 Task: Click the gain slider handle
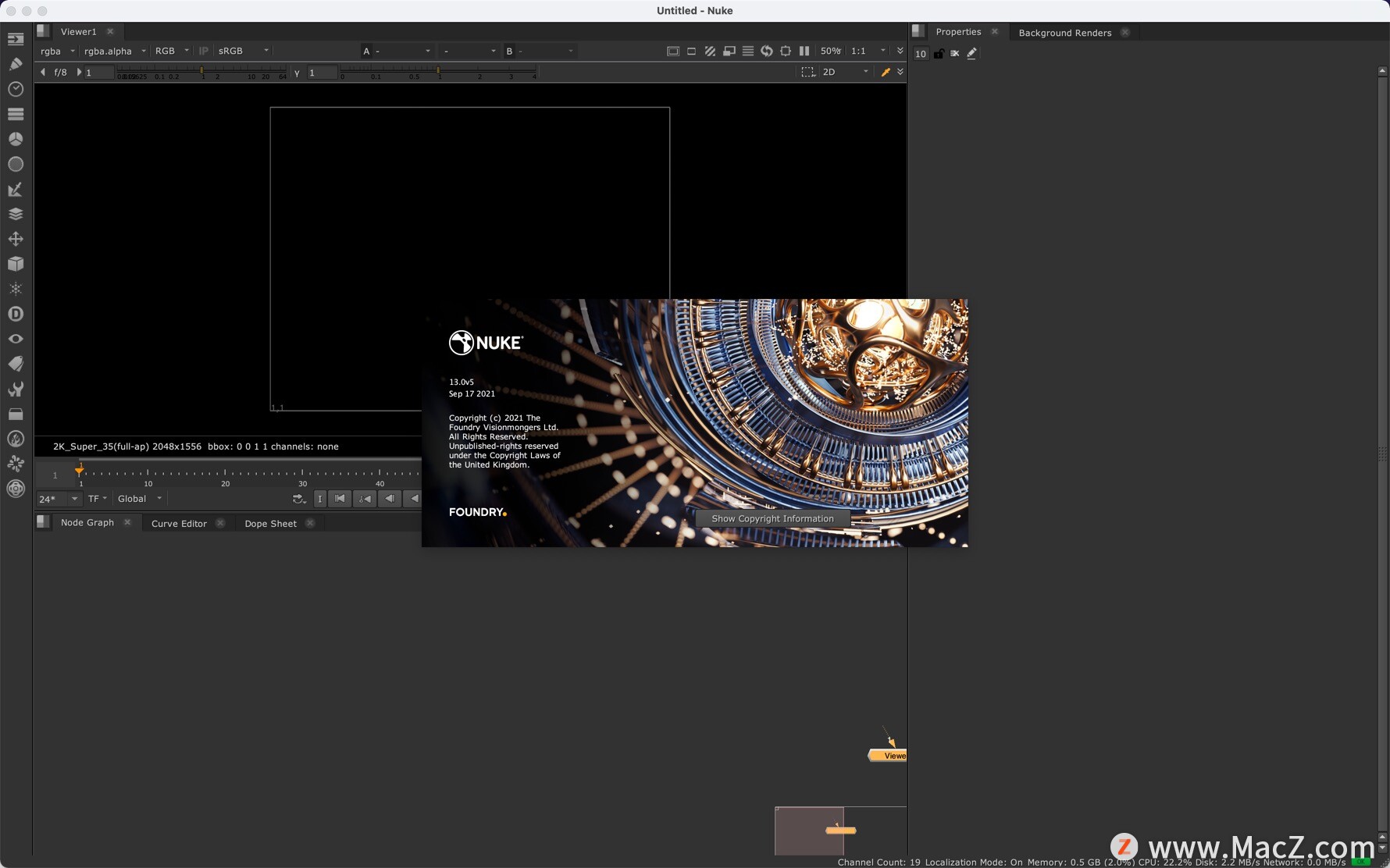click(x=201, y=71)
